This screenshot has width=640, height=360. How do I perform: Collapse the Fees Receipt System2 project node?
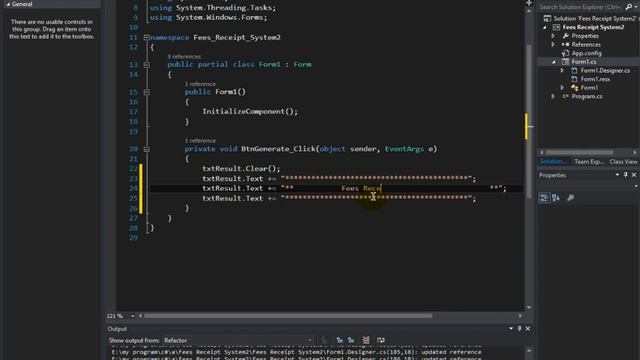point(544,27)
